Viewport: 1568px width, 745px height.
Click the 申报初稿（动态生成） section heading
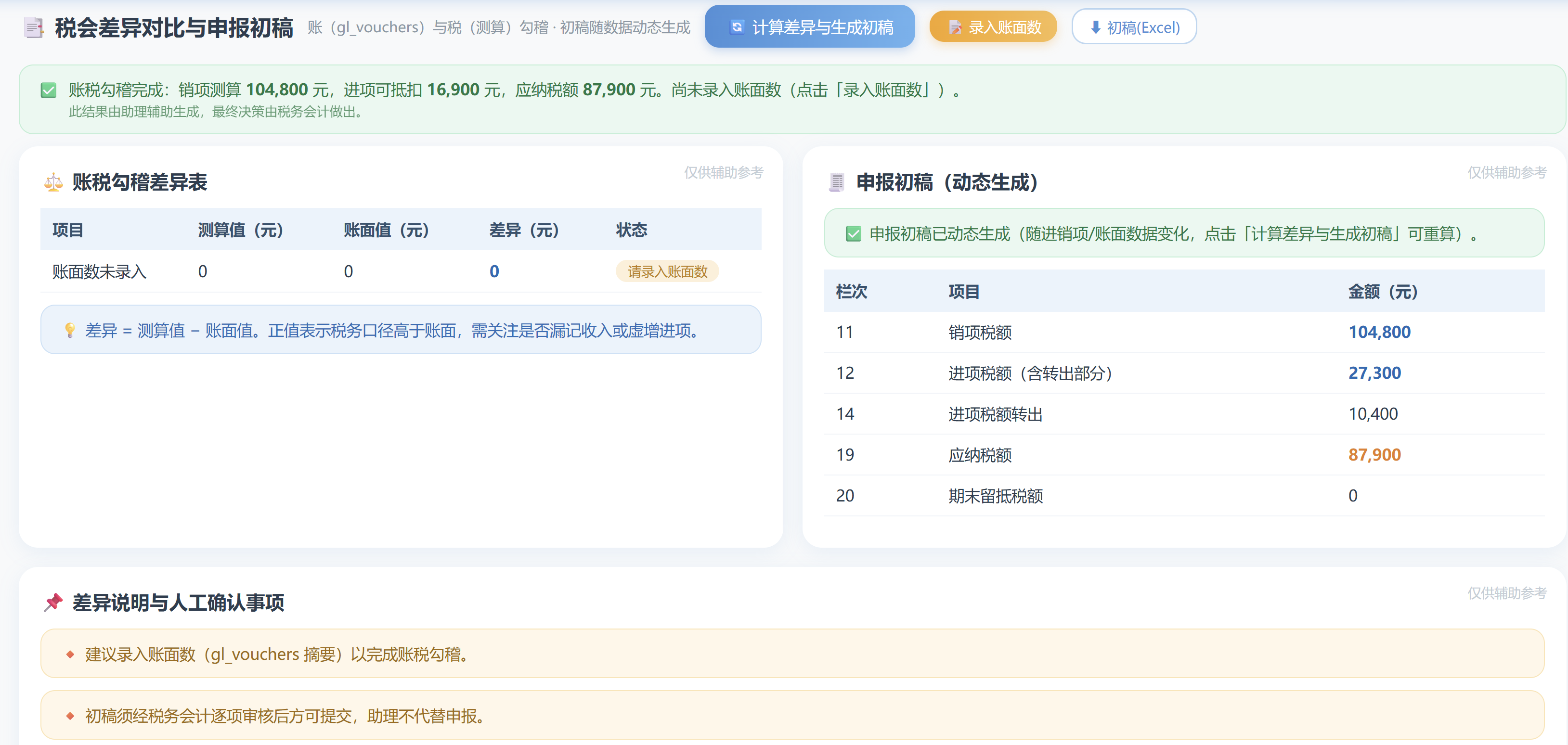pyautogui.click(x=947, y=182)
